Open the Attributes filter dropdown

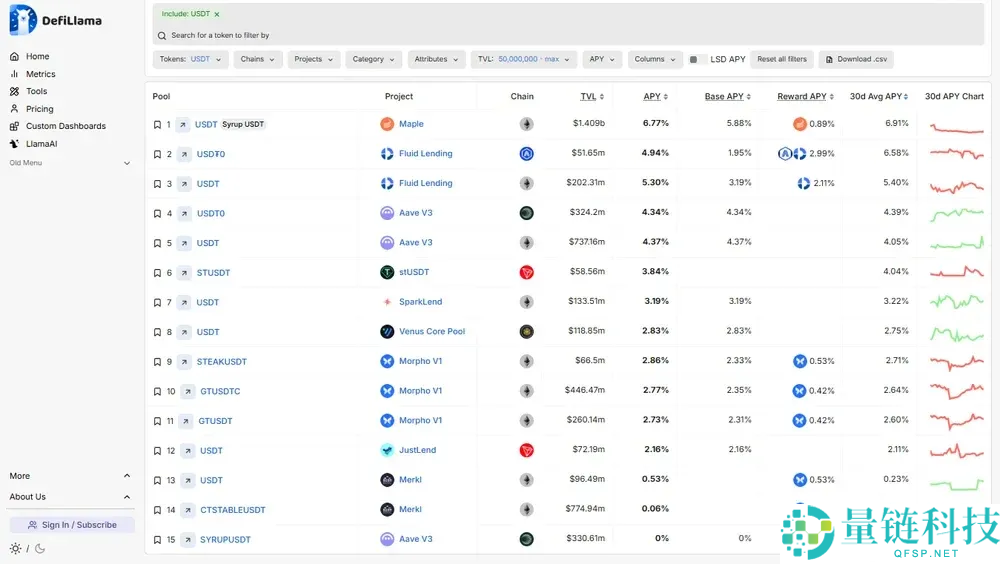coord(436,59)
